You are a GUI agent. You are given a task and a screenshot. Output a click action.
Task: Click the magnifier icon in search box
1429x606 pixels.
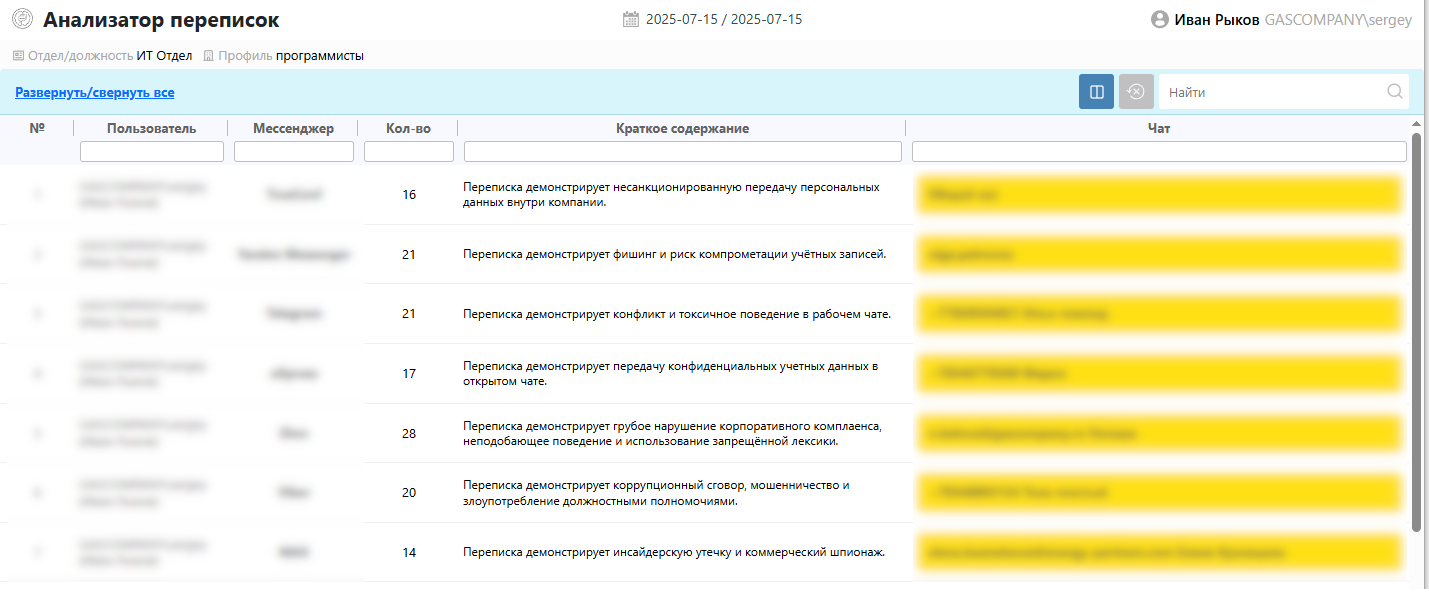[1394, 92]
